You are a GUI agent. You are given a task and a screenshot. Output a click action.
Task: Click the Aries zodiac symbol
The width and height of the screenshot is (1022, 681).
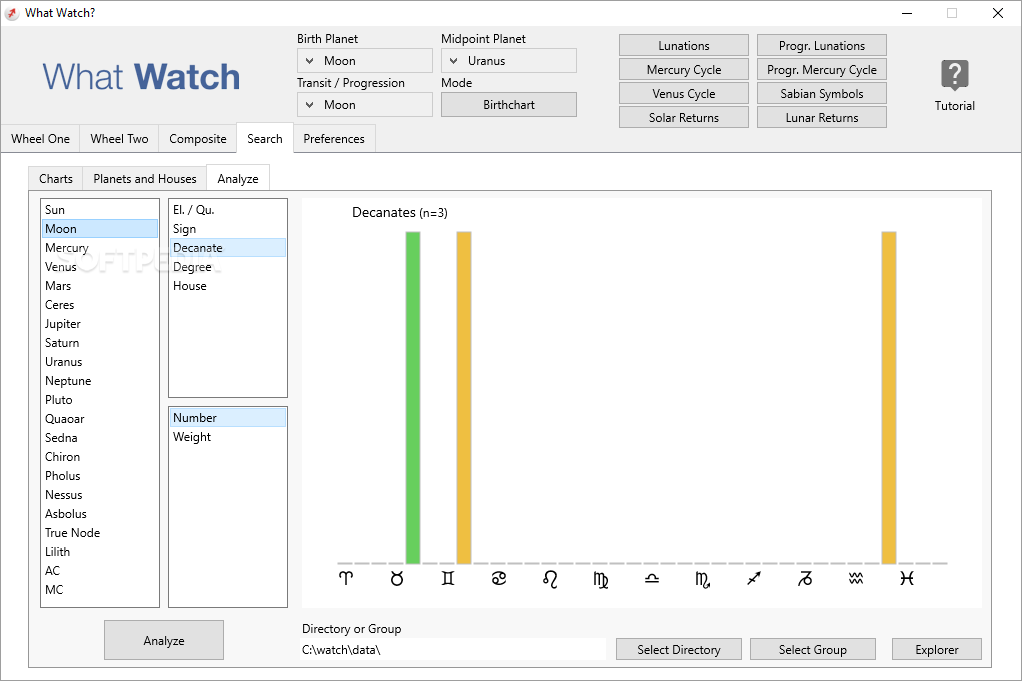(x=346, y=578)
